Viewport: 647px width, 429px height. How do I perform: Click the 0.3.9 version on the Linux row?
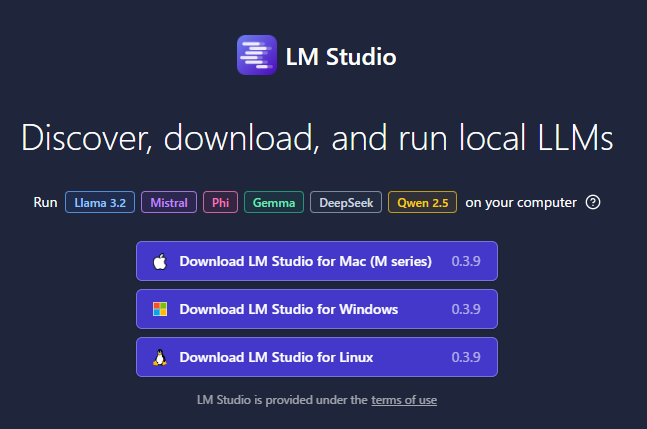click(x=466, y=357)
